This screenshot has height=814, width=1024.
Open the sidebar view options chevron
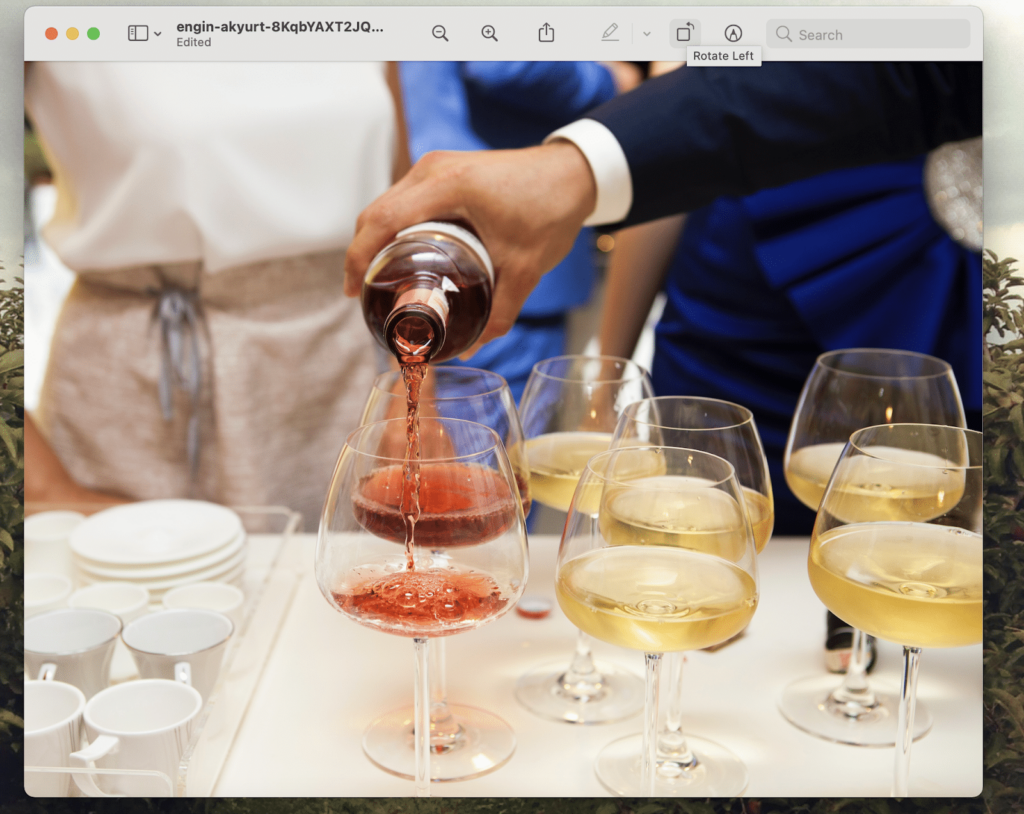(157, 34)
